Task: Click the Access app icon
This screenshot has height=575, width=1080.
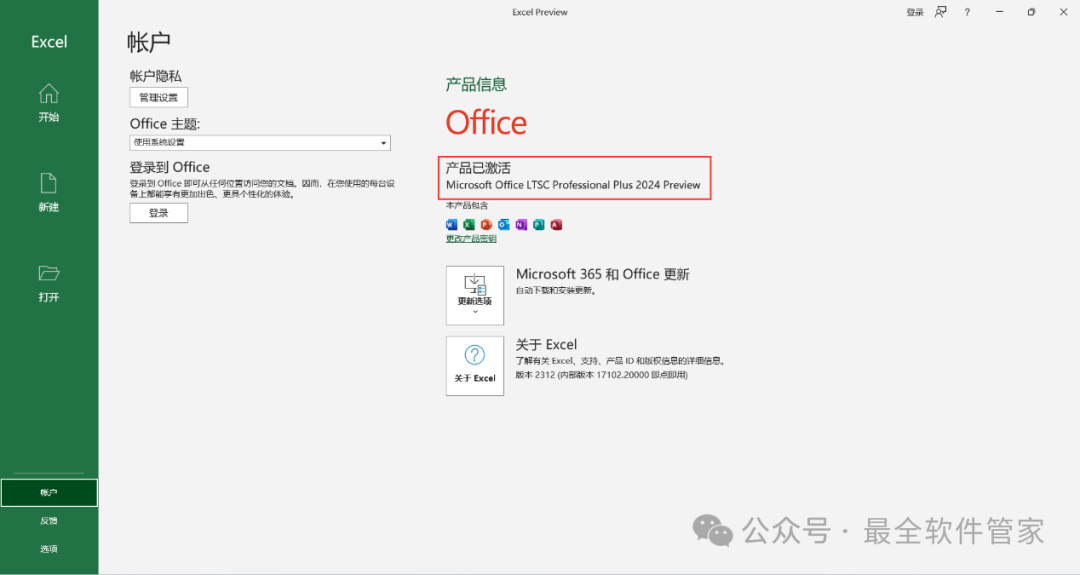Action: pos(556,224)
